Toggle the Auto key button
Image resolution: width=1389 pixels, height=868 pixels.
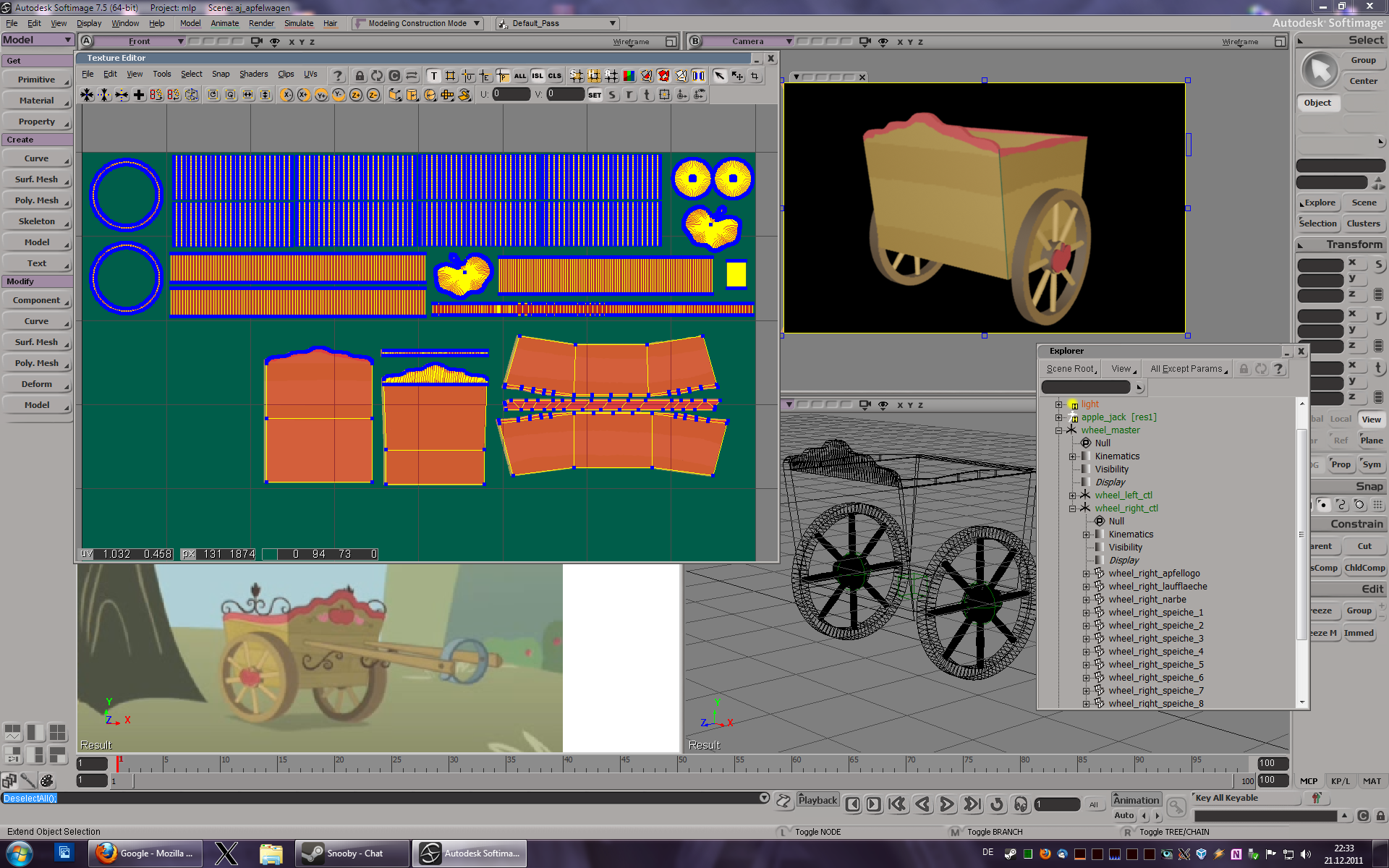point(1123,815)
